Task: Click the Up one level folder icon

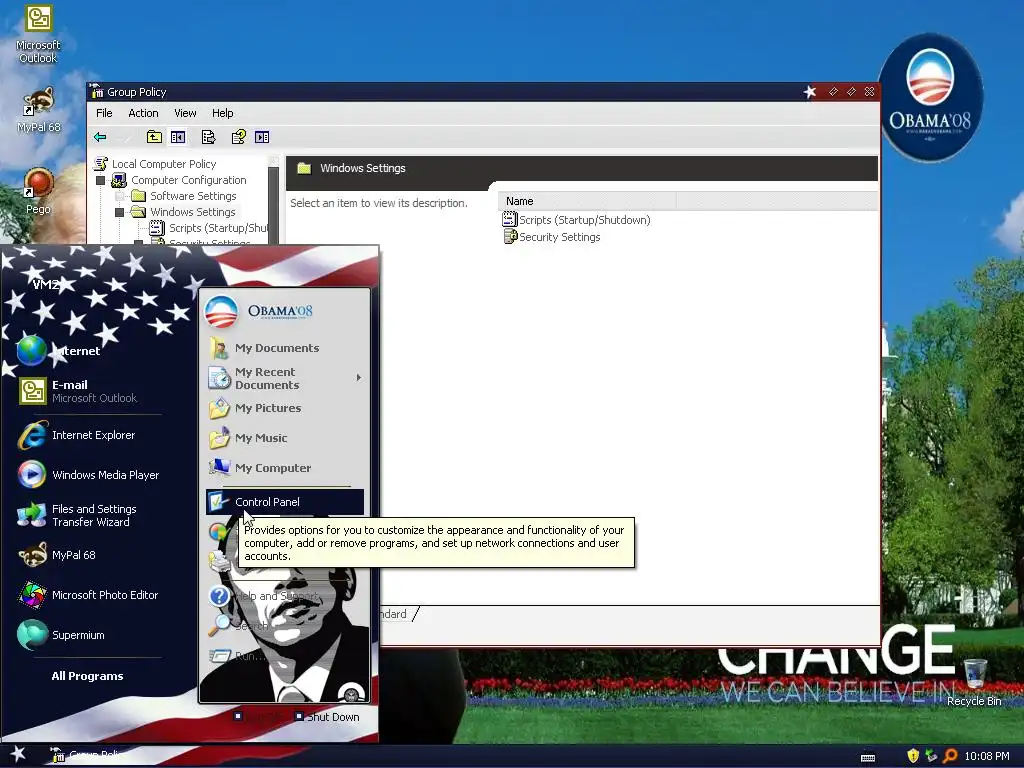Action: point(154,137)
